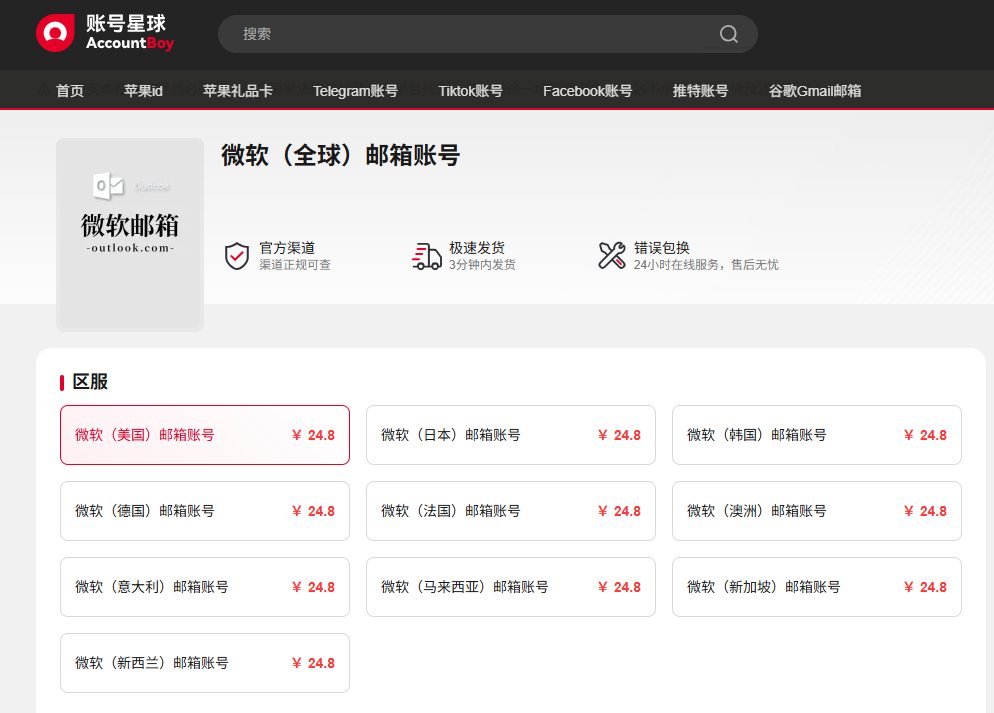Select 微软（马来西亚）邮箱账号 option
This screenshot has width=994, height=713.
tap(511, 587)
